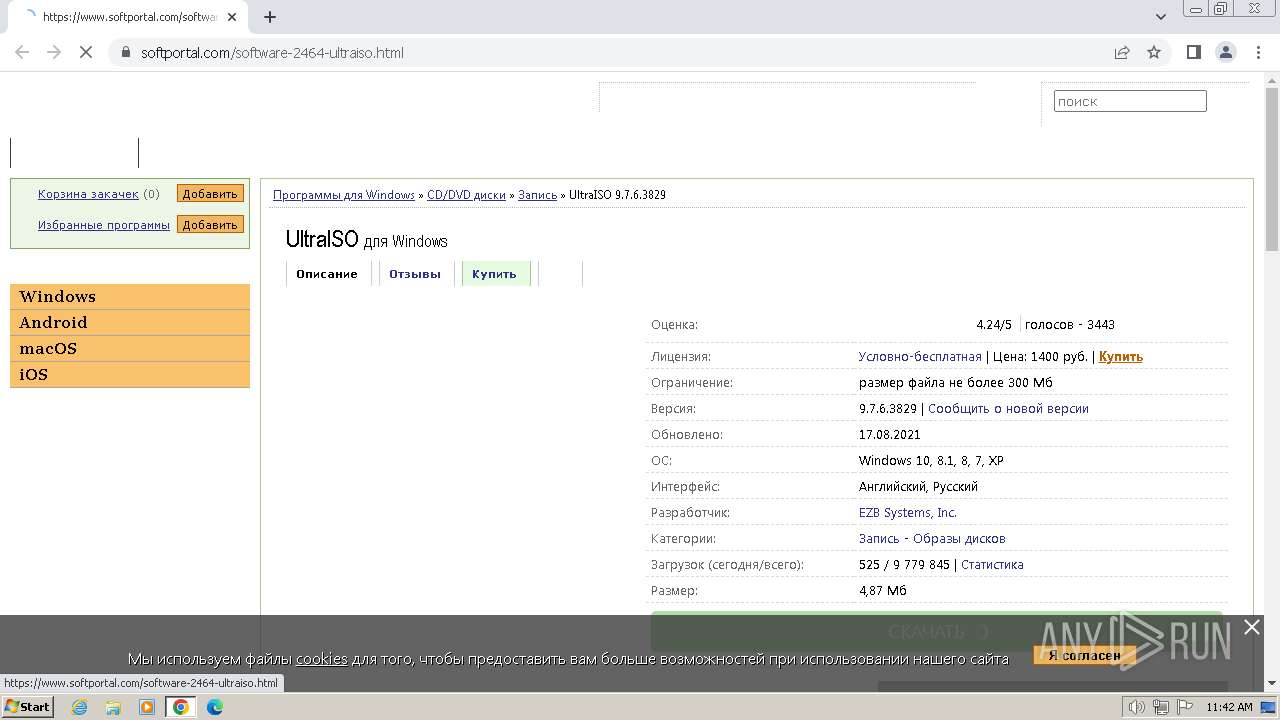Viewport: 1280px width, 720px height.
Task: Open Избранные программы link
Action: click(104, 225)
